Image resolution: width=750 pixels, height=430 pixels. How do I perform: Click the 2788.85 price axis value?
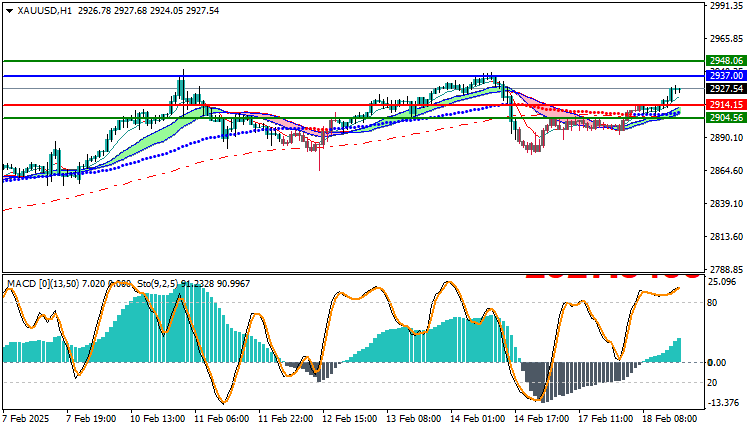727,270
